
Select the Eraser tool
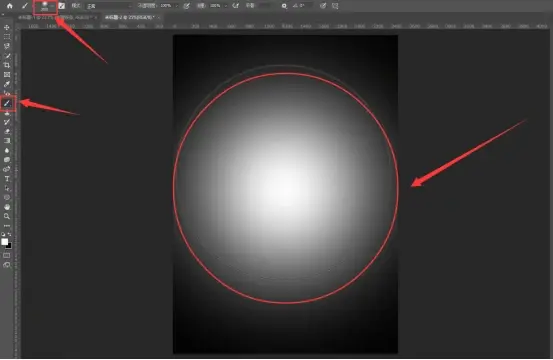[7, 132]
